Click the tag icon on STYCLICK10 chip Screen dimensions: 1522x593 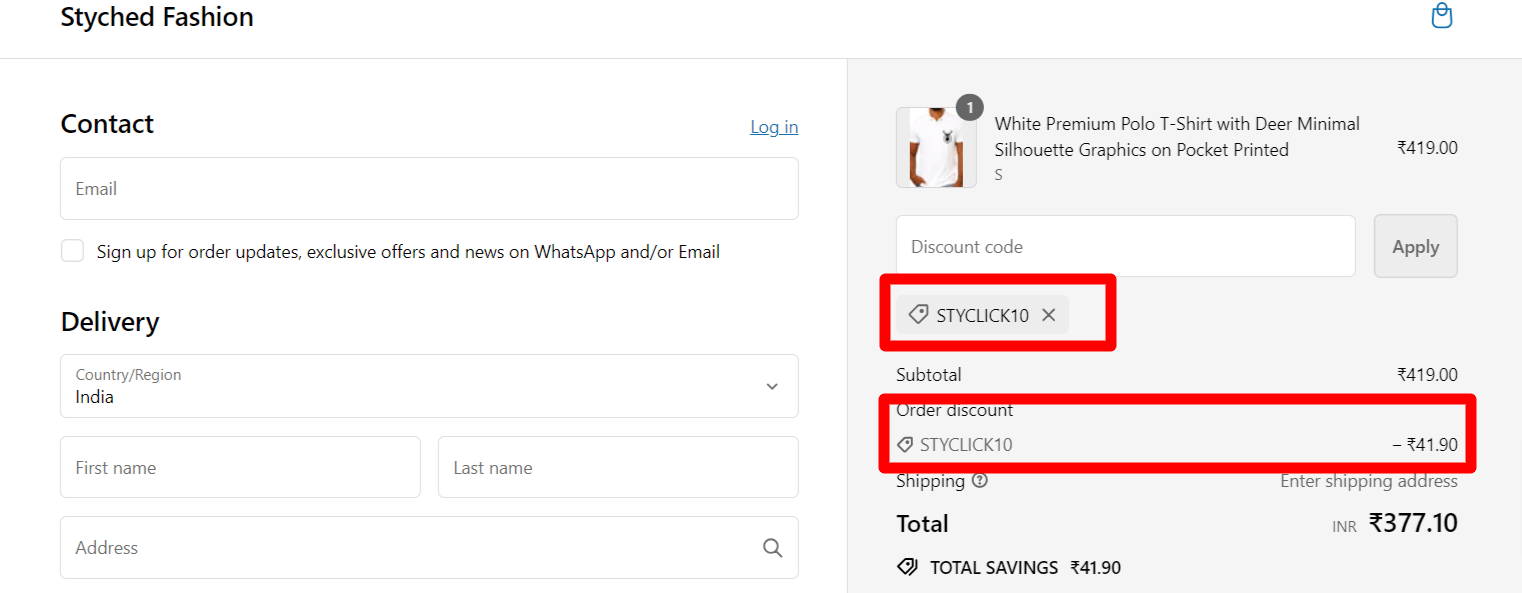point(918,315)
